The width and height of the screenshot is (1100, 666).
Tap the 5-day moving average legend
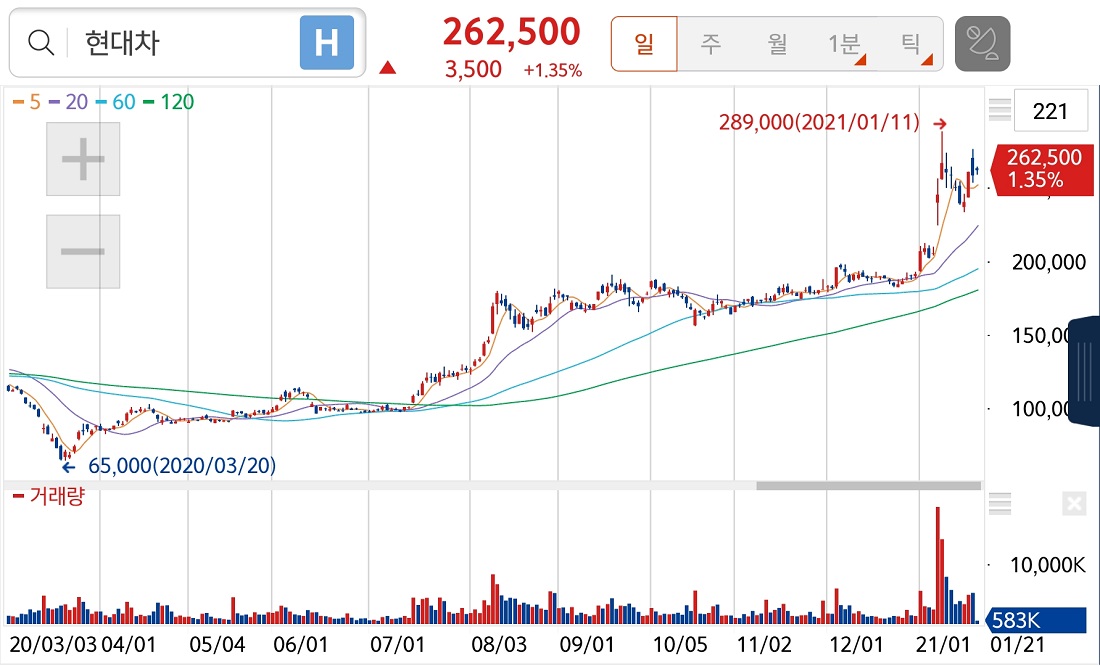[x=27, y=102]
